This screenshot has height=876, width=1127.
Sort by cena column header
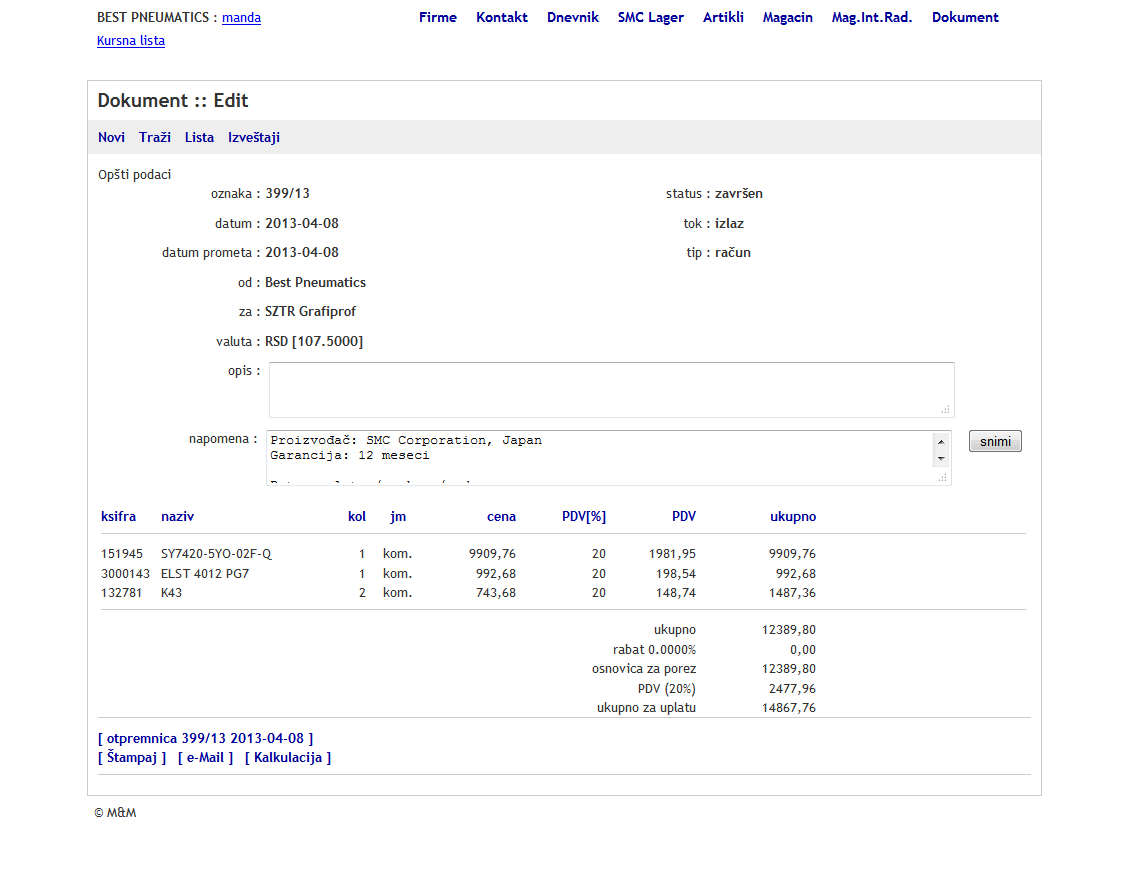(x=501, y=517)
